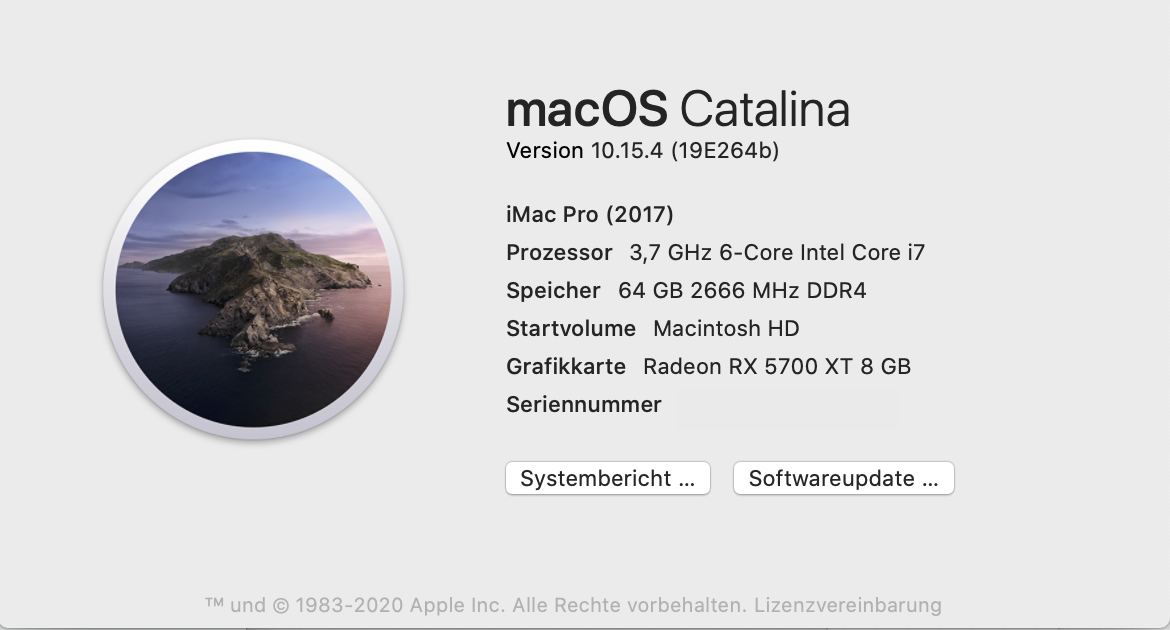Click the Speicher label

[x=553, y=291]
